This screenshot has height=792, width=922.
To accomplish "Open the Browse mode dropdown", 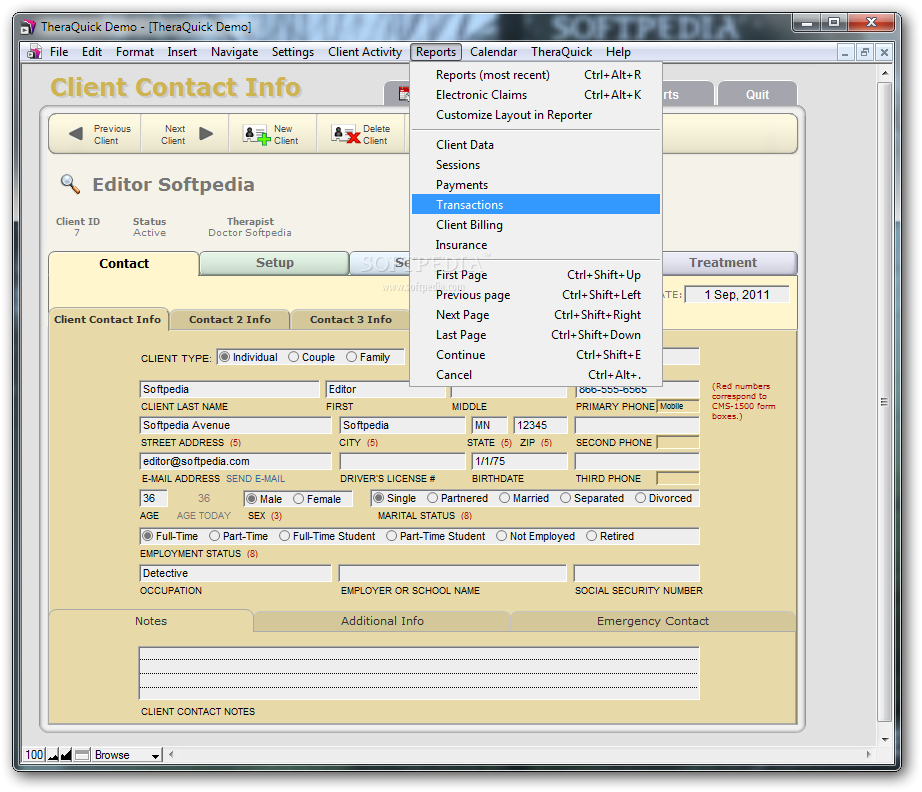I will tap(127, 755).
